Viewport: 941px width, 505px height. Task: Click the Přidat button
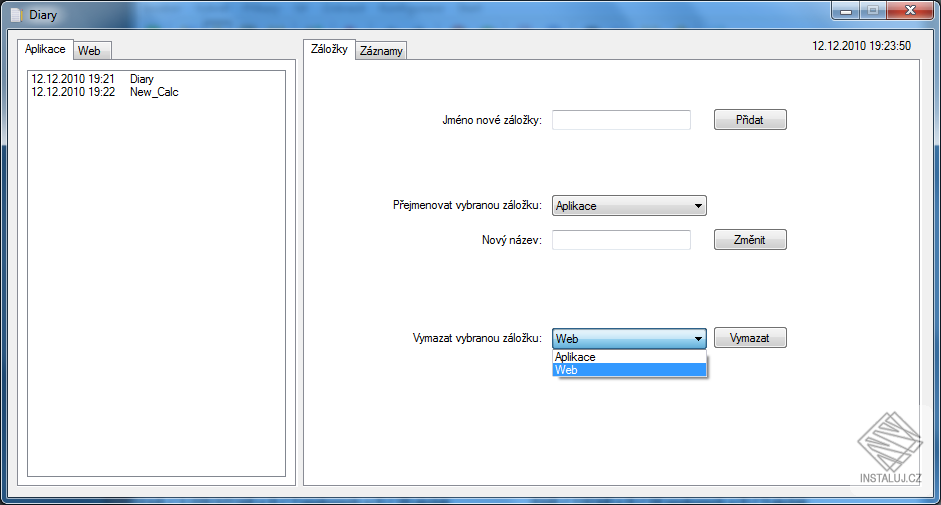click(750, 119)
